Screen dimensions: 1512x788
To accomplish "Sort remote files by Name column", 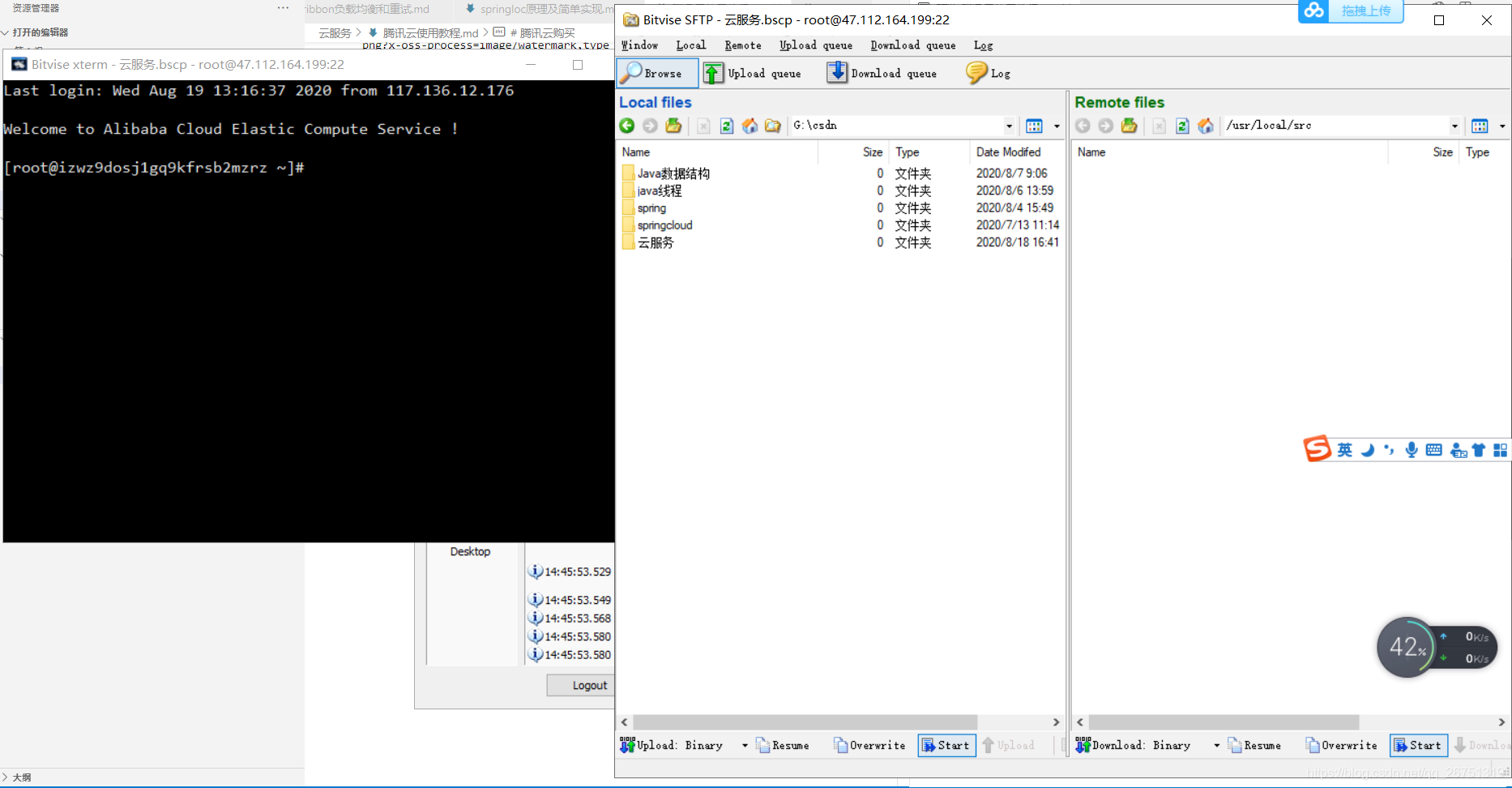I will pyautogui.click(x=1230, y=152).
